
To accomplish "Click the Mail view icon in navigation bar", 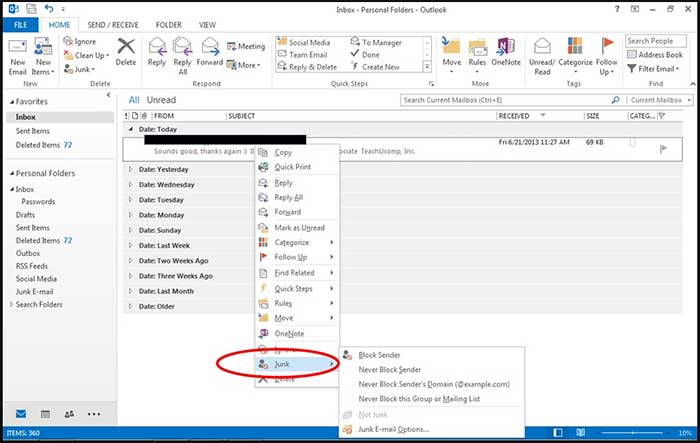I will tap(21, 414).
